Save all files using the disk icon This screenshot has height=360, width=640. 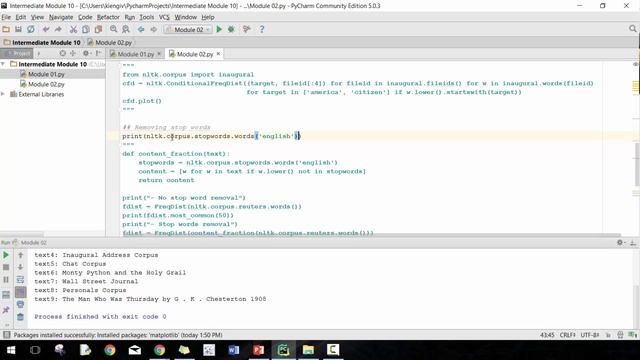(18, 29)
